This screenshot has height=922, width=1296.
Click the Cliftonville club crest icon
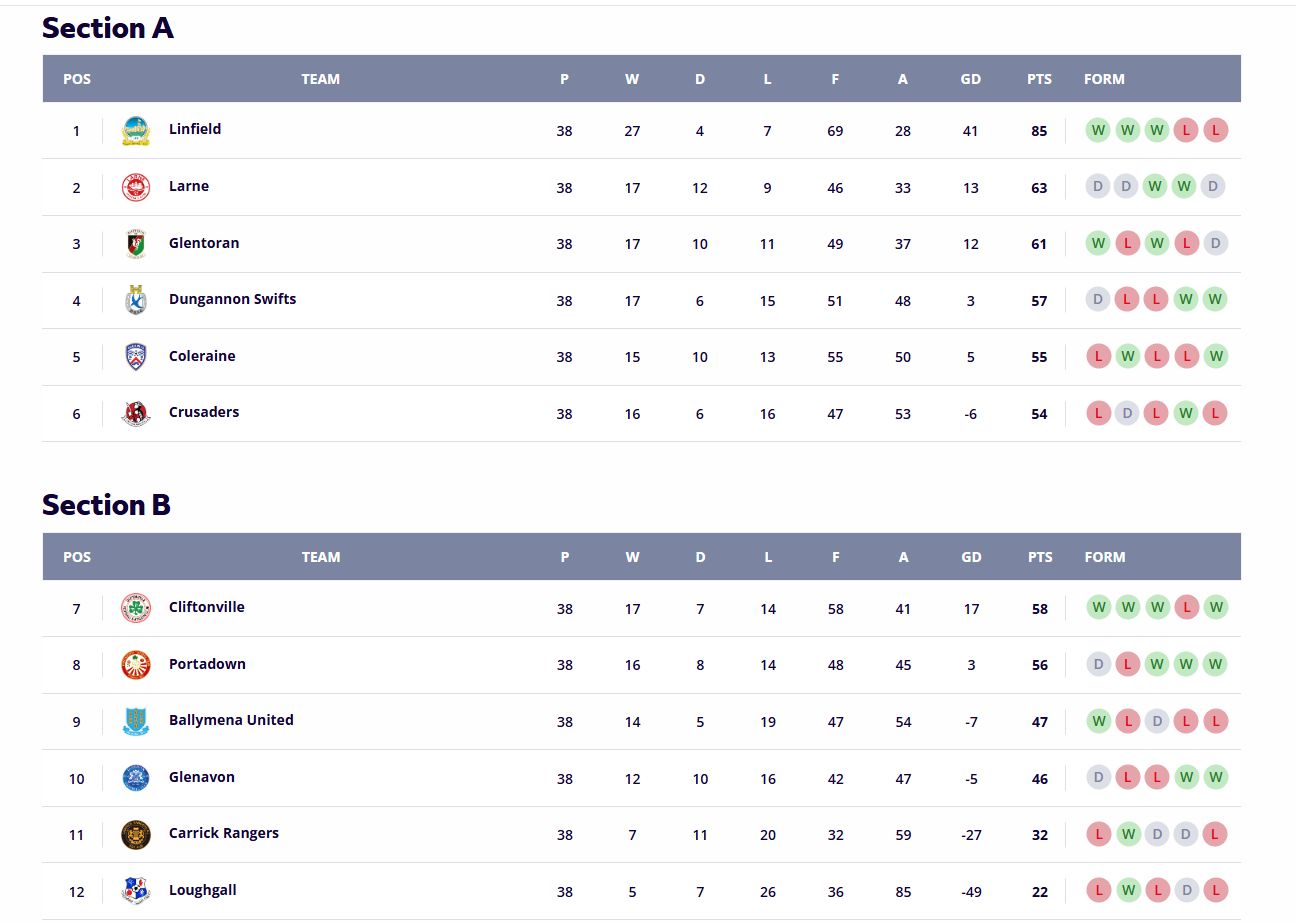[x=136, y=608]
